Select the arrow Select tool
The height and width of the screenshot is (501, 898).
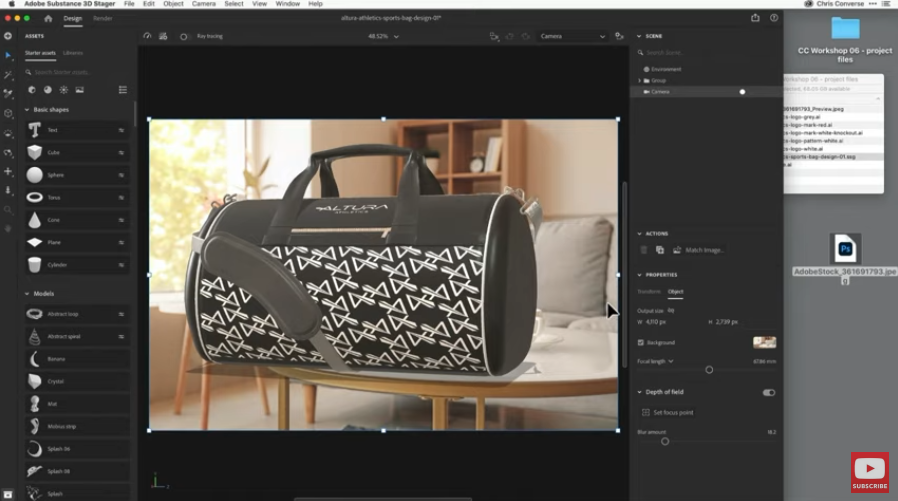click(x=8, y=56)
